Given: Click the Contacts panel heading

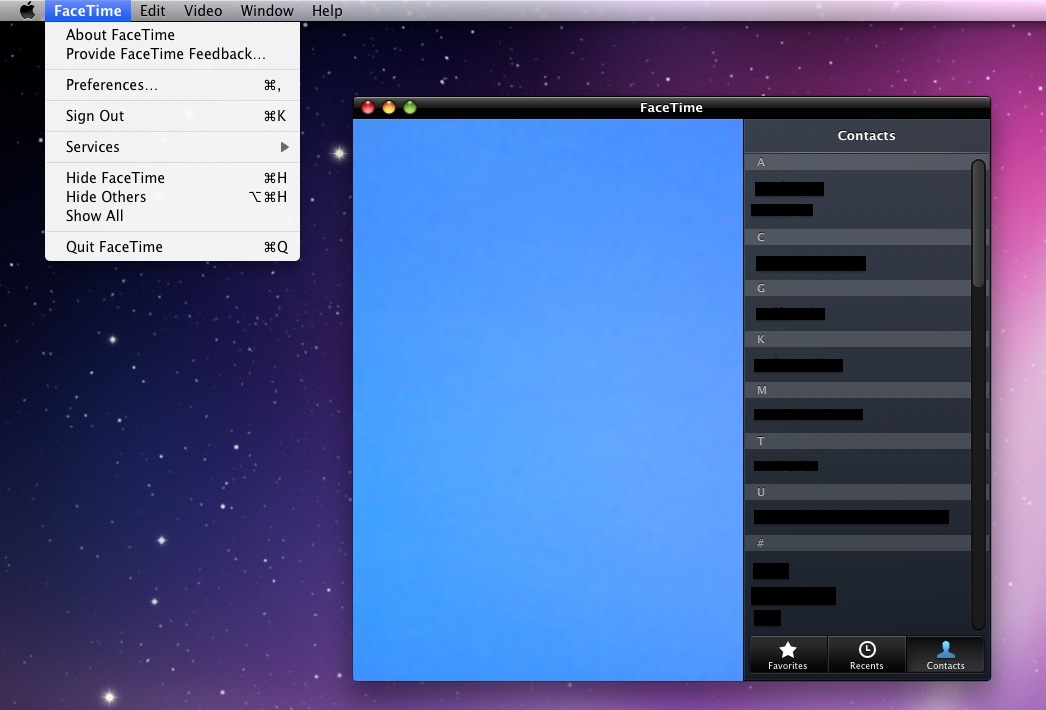Looking at the screenshot, I should [x=866, y=135].
